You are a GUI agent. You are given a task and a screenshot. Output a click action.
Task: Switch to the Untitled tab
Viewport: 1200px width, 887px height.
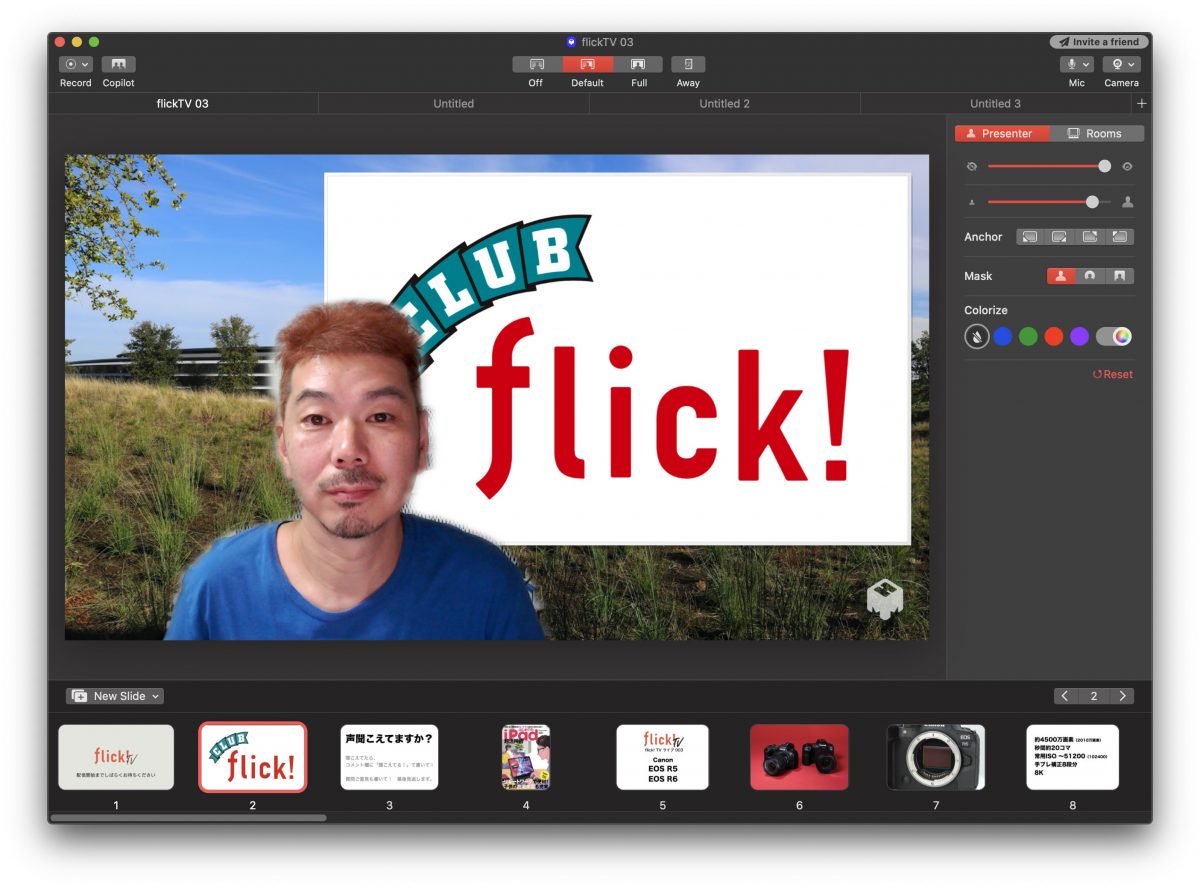454,103
